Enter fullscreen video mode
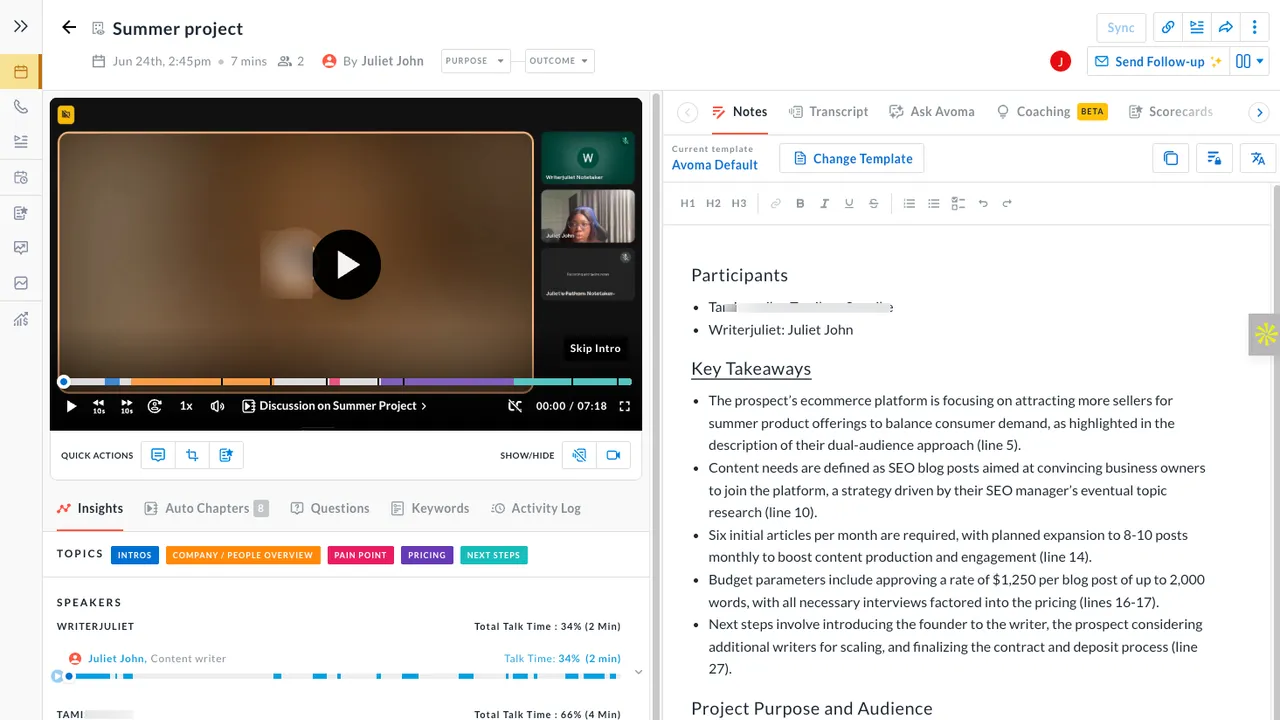Viewport: 1280px width, 720px height. 625,406
